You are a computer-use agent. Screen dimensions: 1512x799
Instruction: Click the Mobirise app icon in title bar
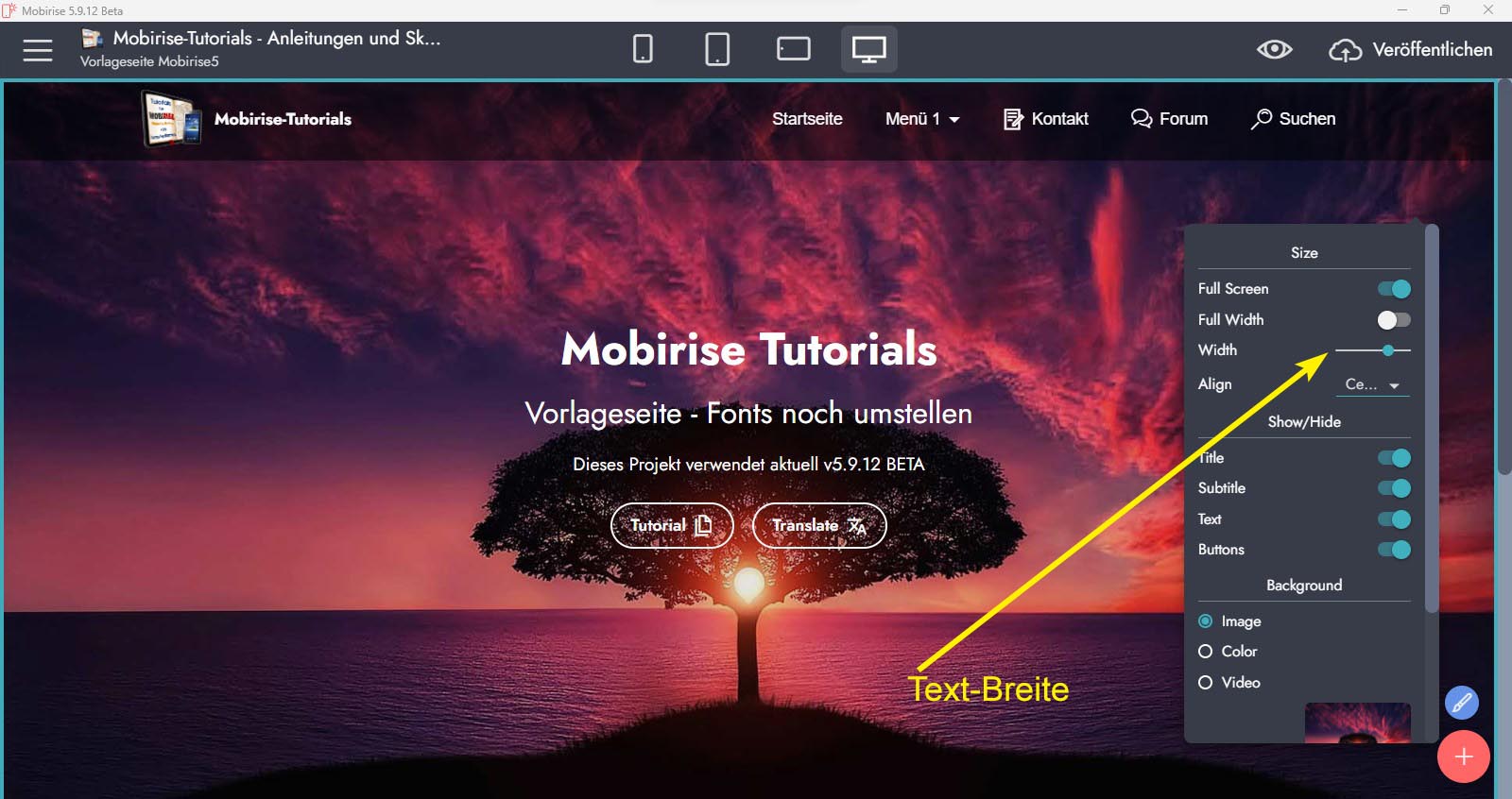point(9,10)
